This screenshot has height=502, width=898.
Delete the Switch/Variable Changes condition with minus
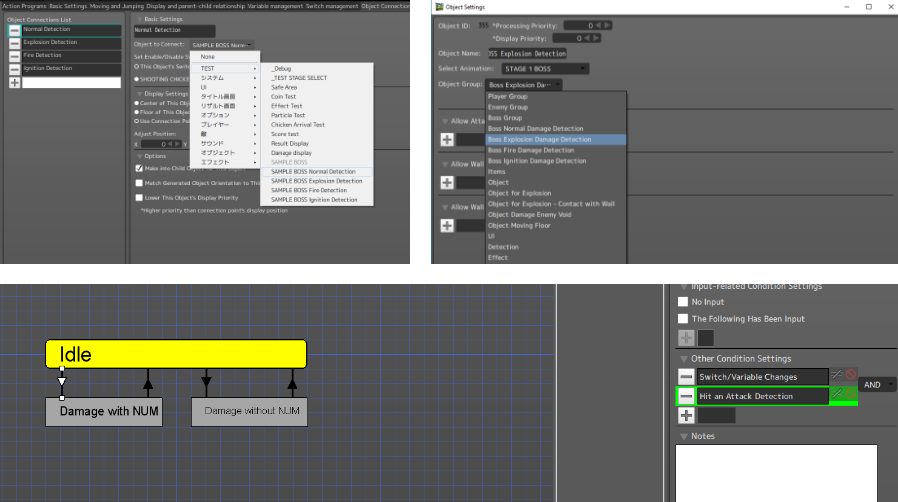(x=686, y=377)
